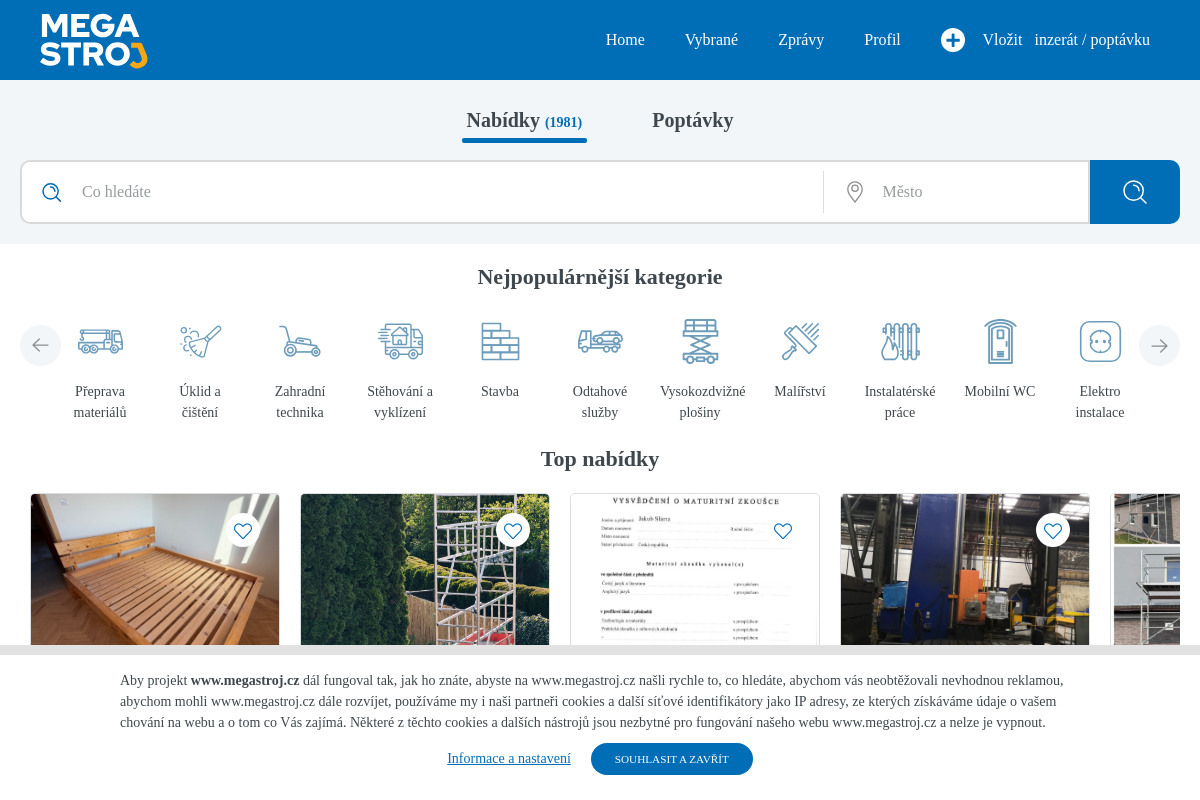Favorite the scaffolding by hedge offer
This screenshot has height=800, width=1200.
[513, 530]
